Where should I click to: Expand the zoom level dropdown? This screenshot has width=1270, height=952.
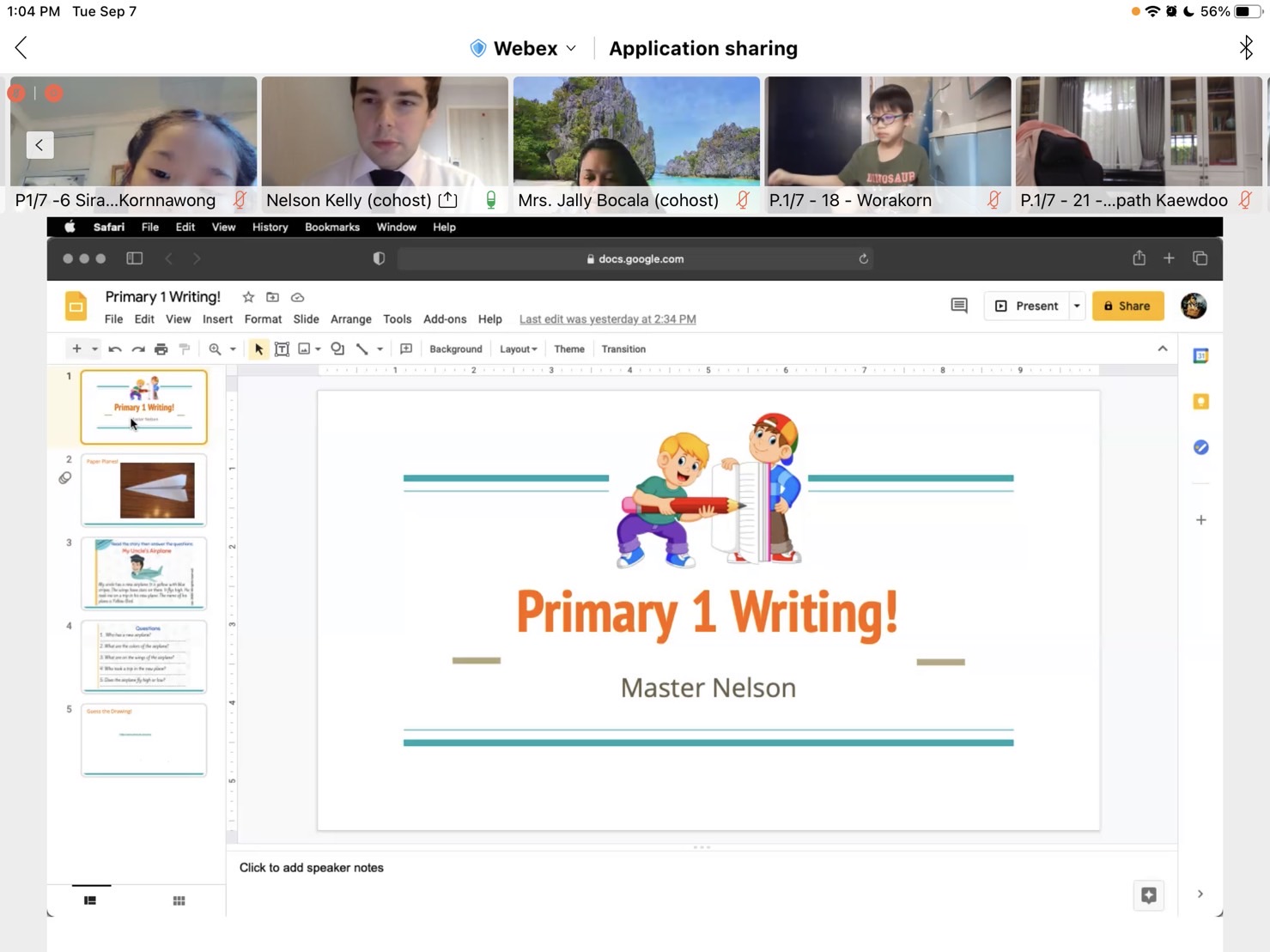coord(233,349)
